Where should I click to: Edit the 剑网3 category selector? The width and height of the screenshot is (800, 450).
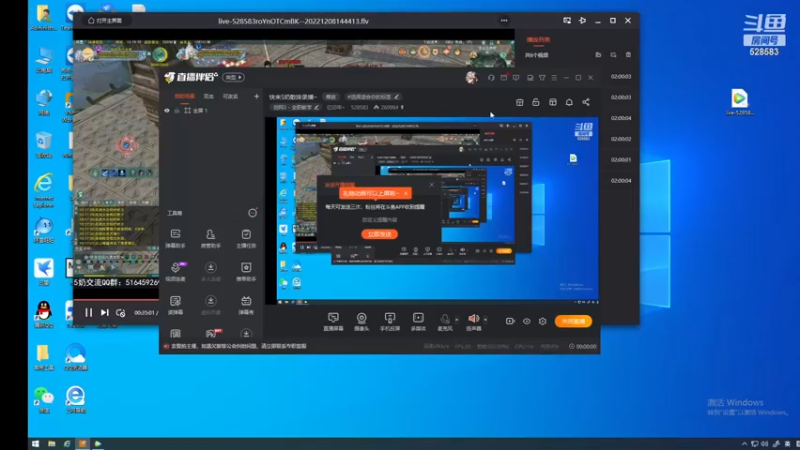click(x=296, y=107)
